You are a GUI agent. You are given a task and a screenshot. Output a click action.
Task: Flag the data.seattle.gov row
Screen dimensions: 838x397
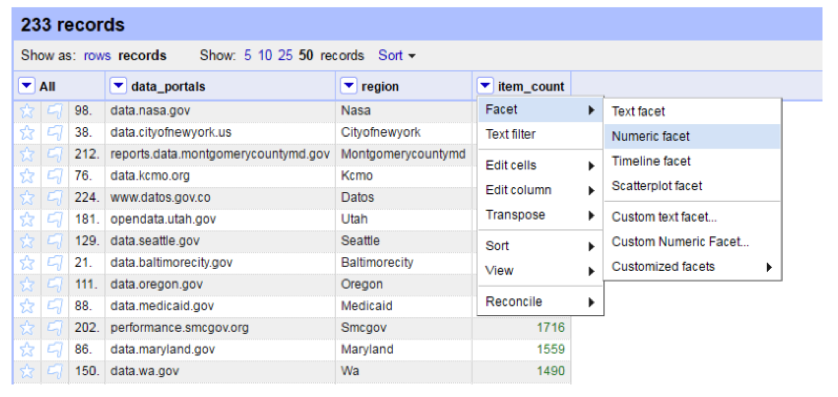[55, 241]
